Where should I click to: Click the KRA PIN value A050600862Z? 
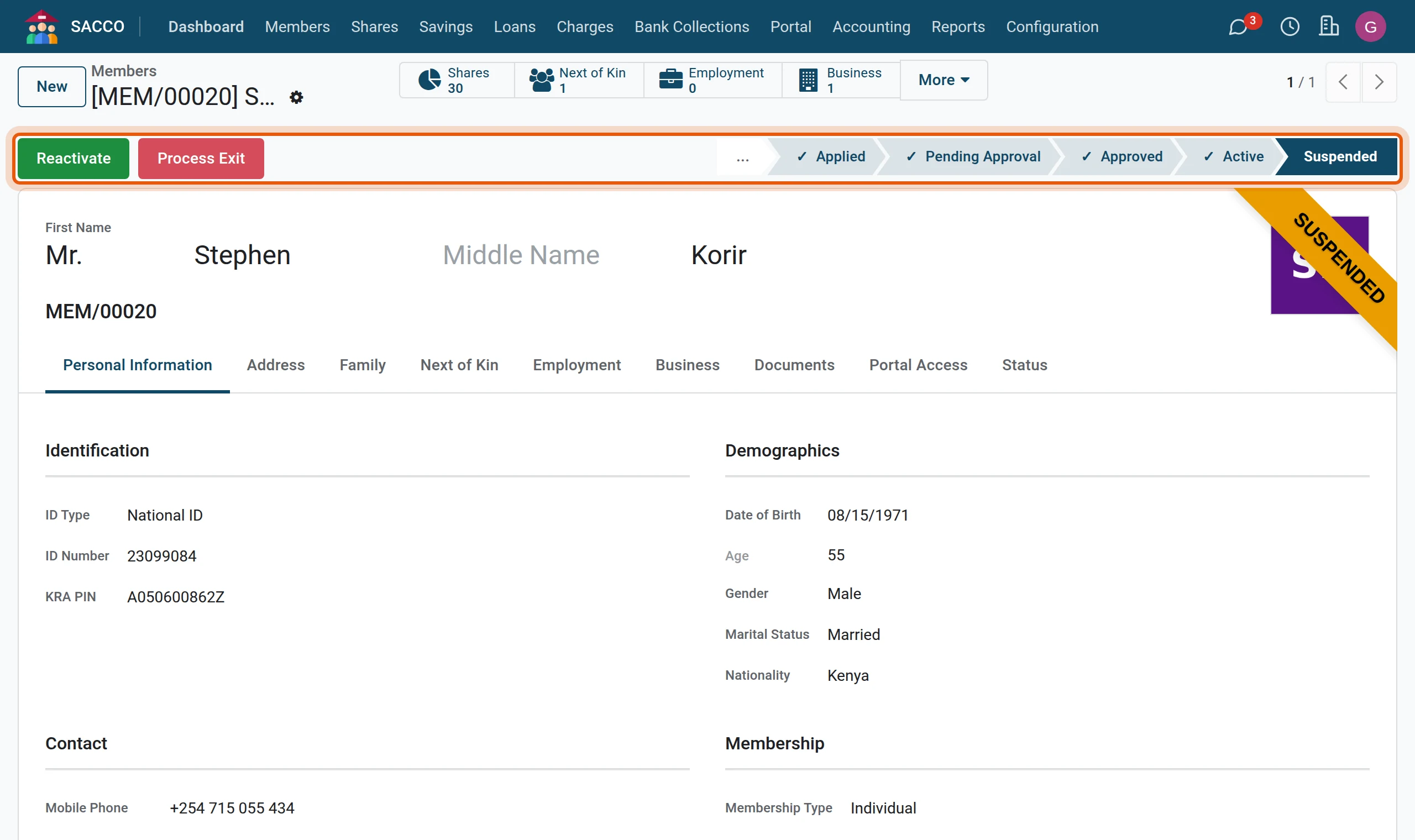pyautogui.click(x=176, y=597)
